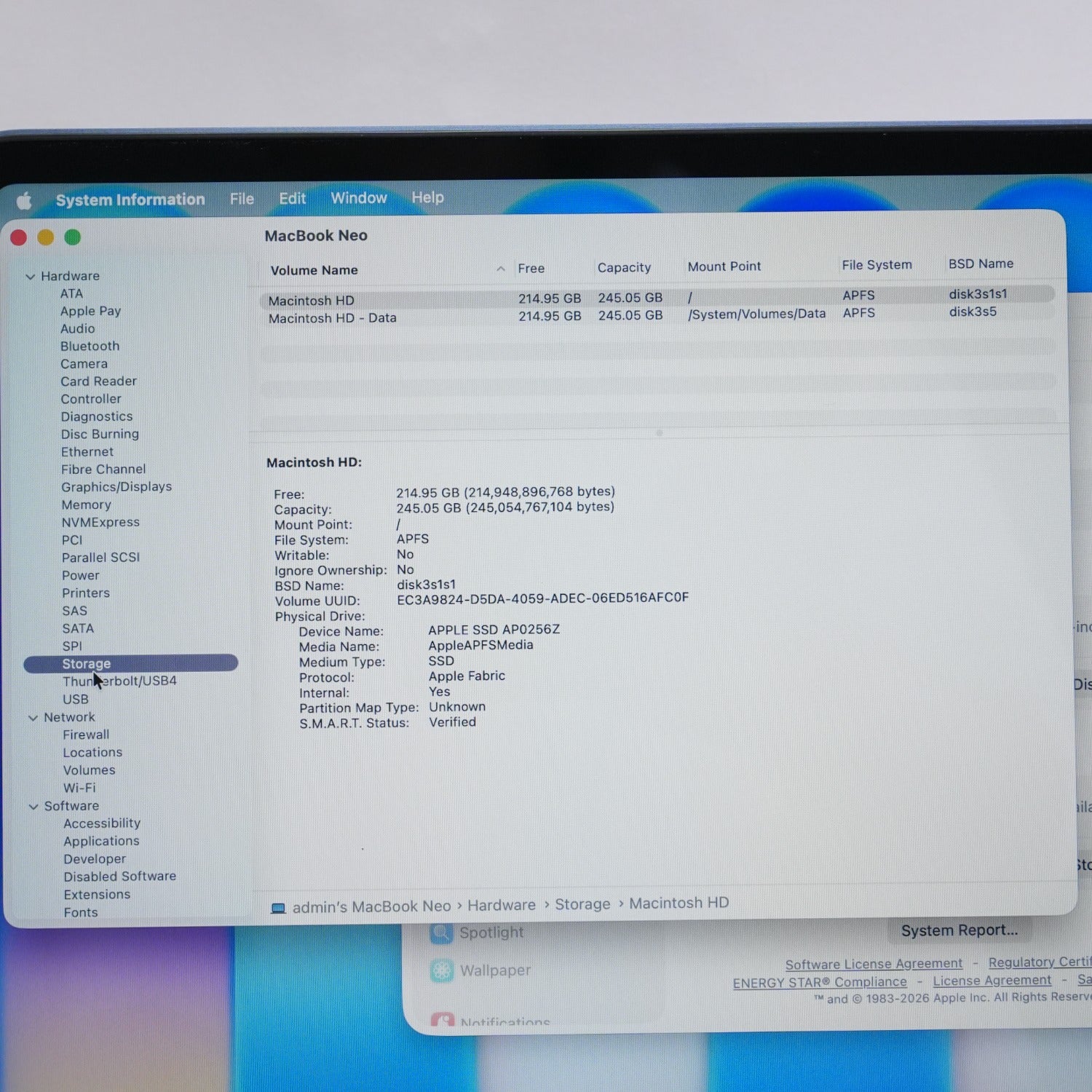Select Fonts under Software
Image resolution: width=1092 pixels, height=1092 pixels.
tap(81, 913)
